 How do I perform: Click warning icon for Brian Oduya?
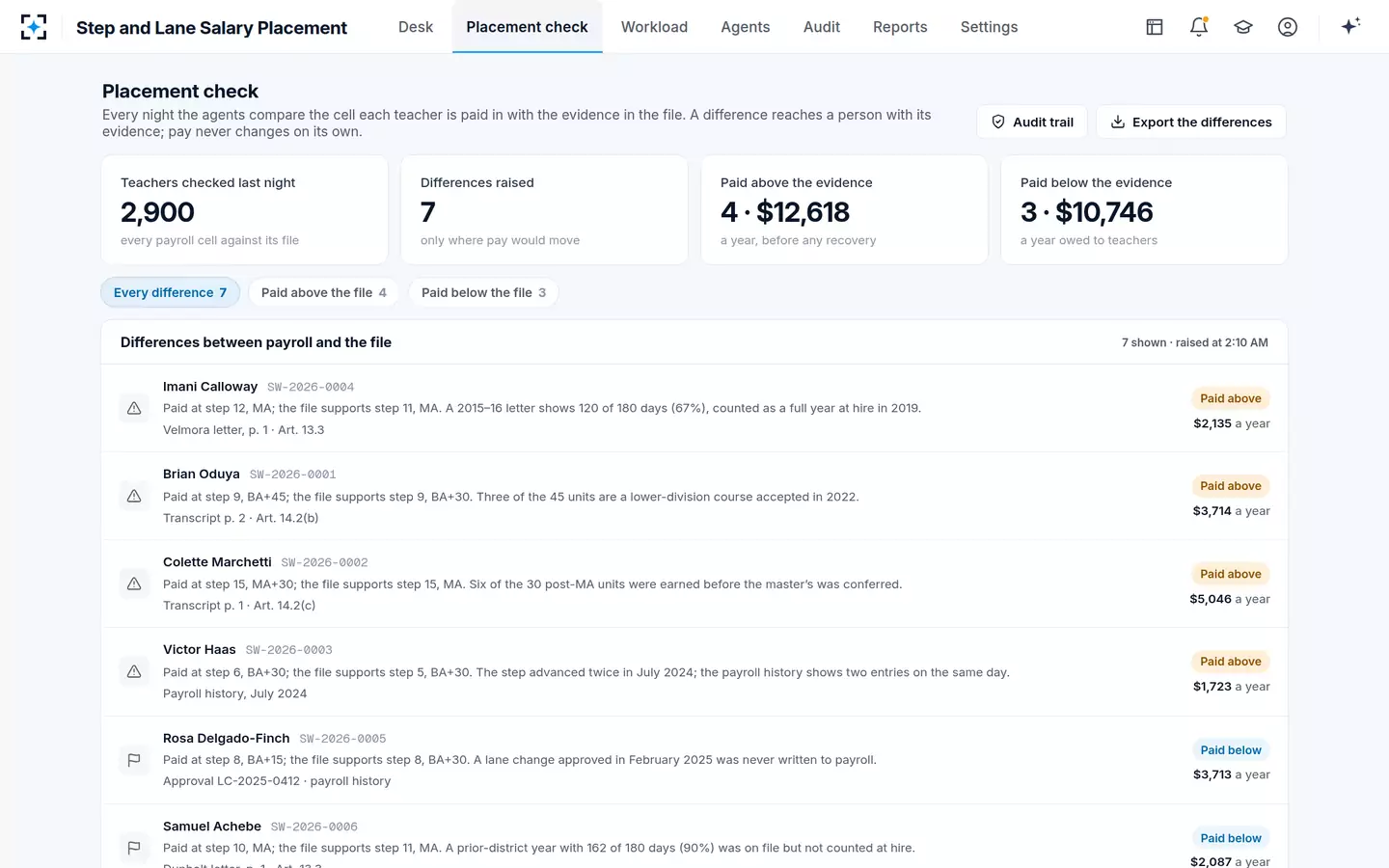(x=134, y=496)
